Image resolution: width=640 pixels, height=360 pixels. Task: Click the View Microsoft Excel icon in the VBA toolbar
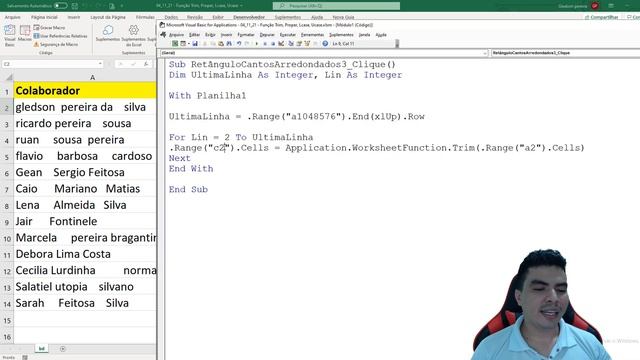[175, 44]
